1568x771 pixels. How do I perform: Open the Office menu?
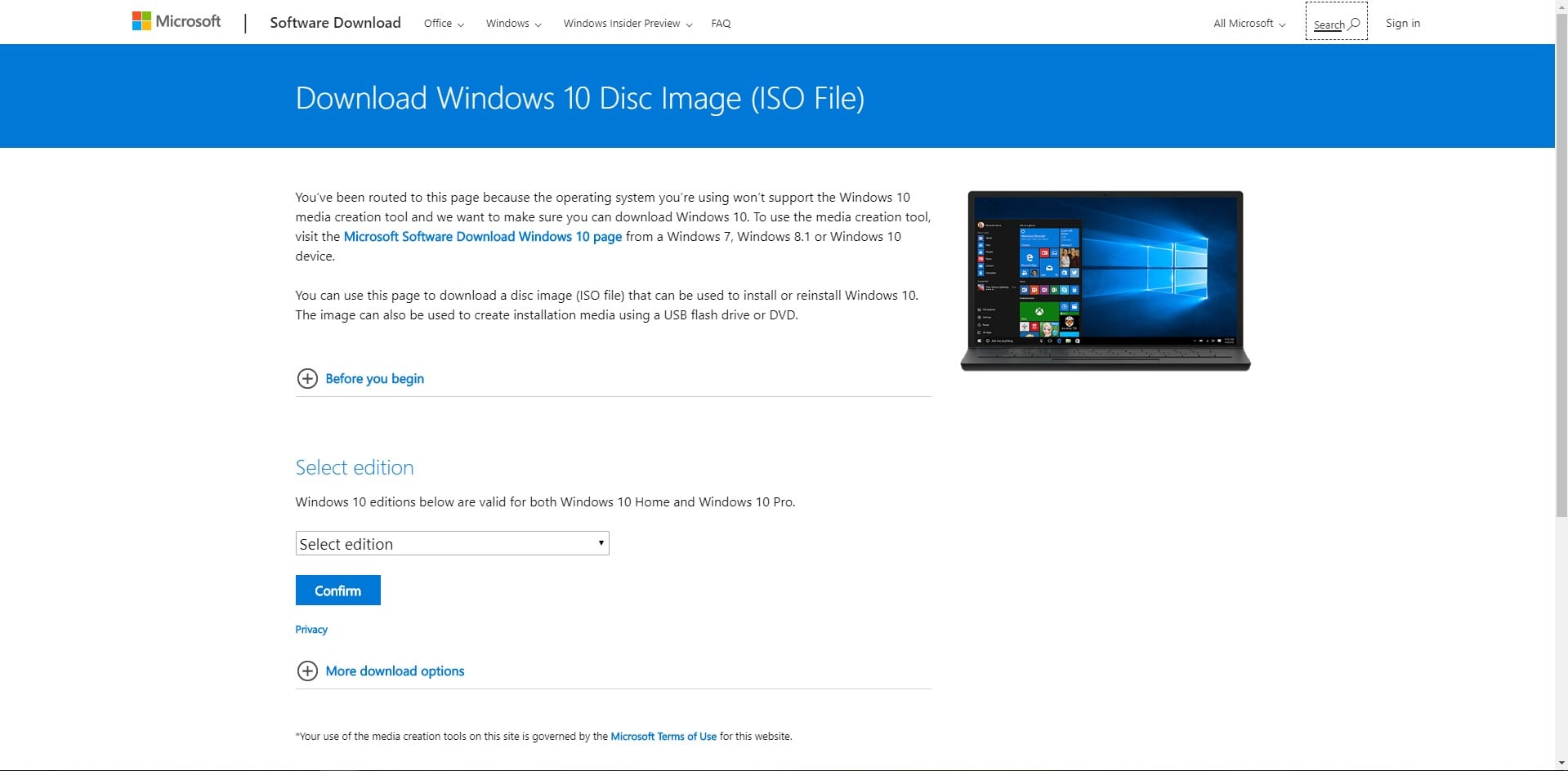click(x=444, y=24)
